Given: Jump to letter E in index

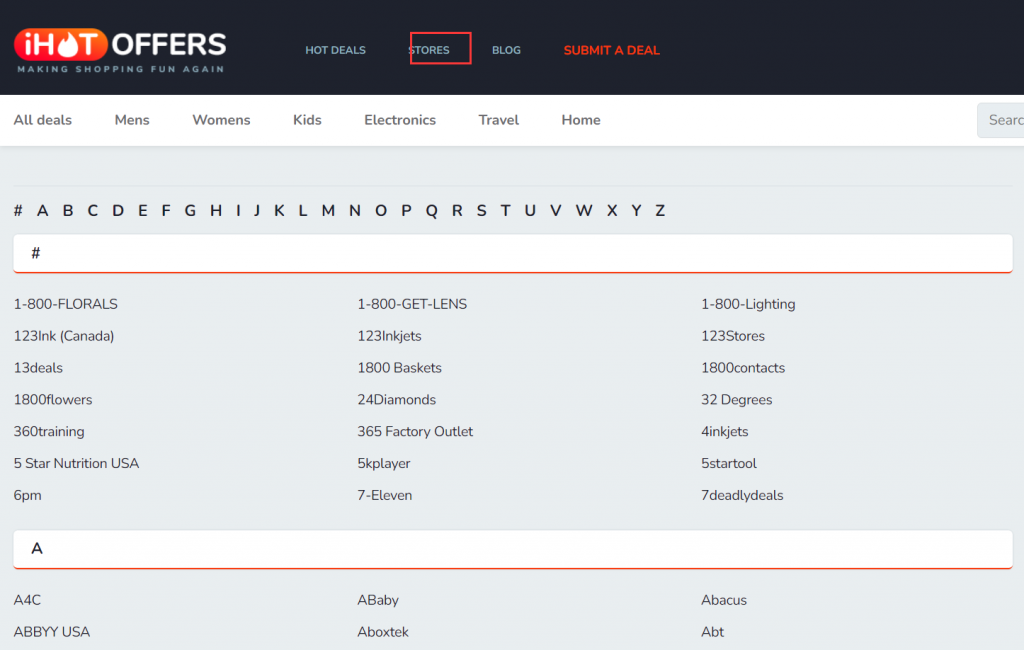Looking at the screenshot, I should click(x=142, y=210).
